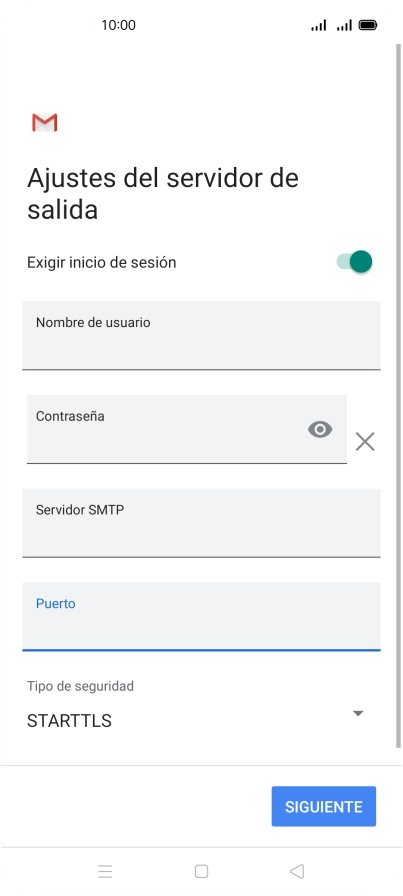Continue with the SIGUIENTE button
The height and width of the screenshot is (896, 403).
(324, 806)
